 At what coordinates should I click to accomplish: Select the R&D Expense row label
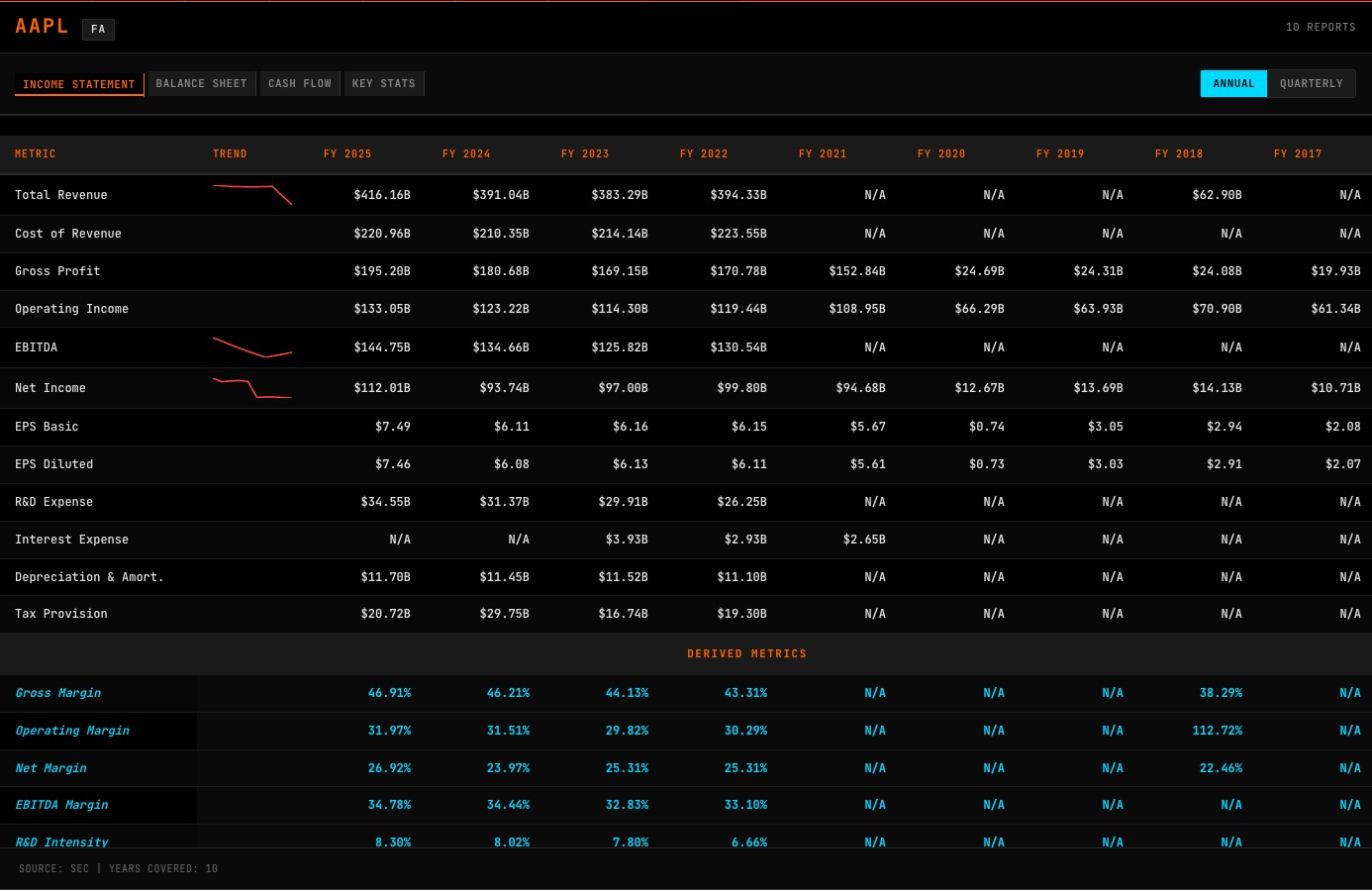coord(54,502)
